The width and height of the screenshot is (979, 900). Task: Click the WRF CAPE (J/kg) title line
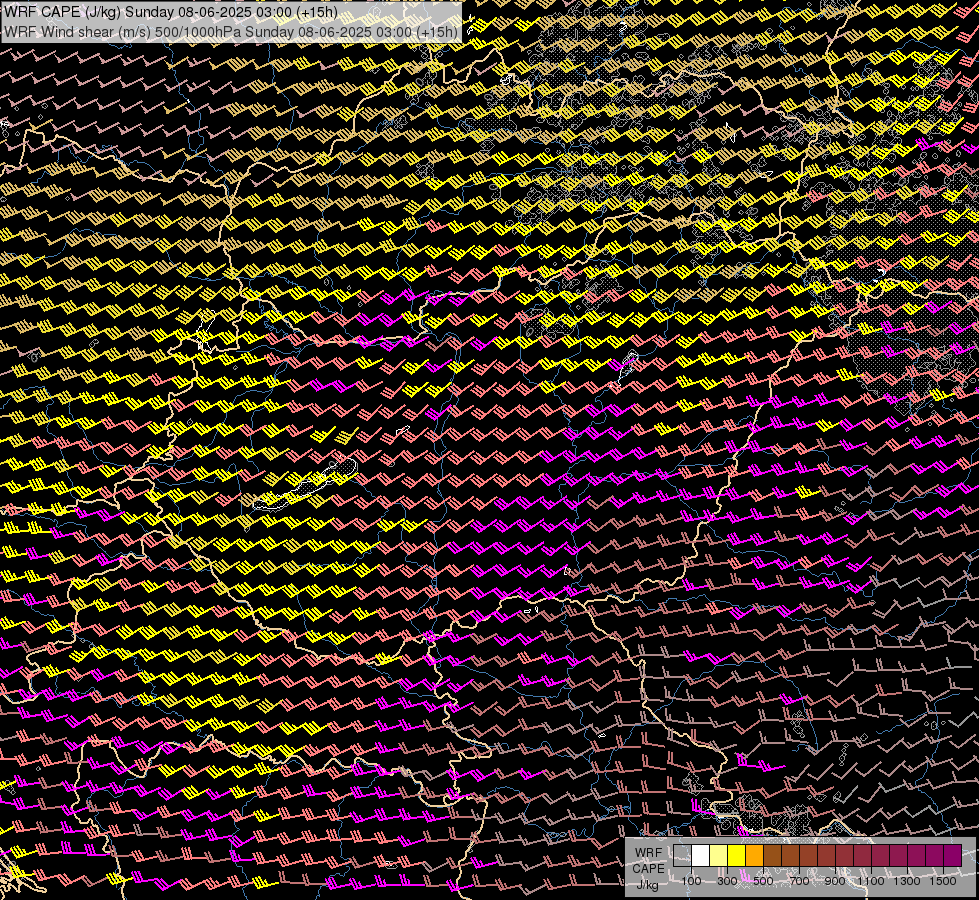point(171,12)
